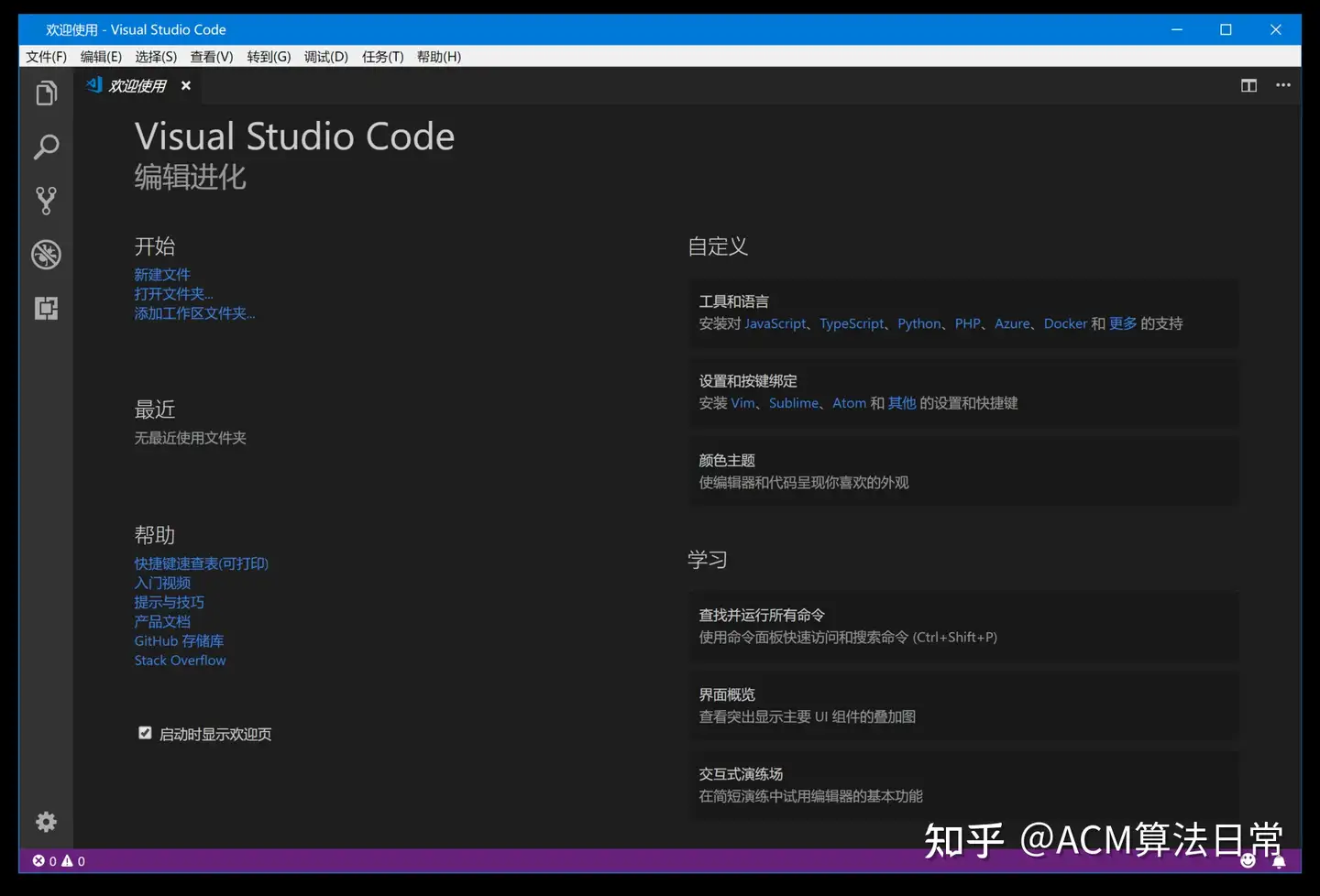Open the Source Control view icon
Screen dimensions: 1320x896
[46, 201]
